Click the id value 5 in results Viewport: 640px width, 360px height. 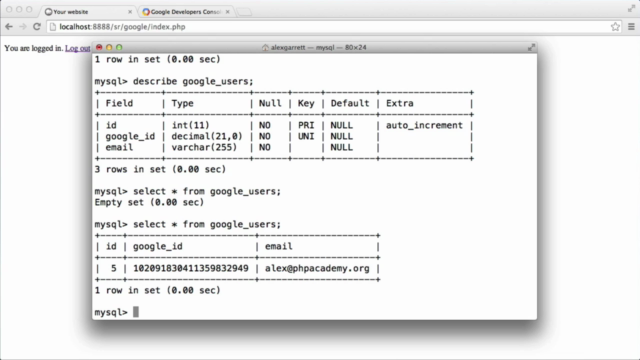point(113,269)
